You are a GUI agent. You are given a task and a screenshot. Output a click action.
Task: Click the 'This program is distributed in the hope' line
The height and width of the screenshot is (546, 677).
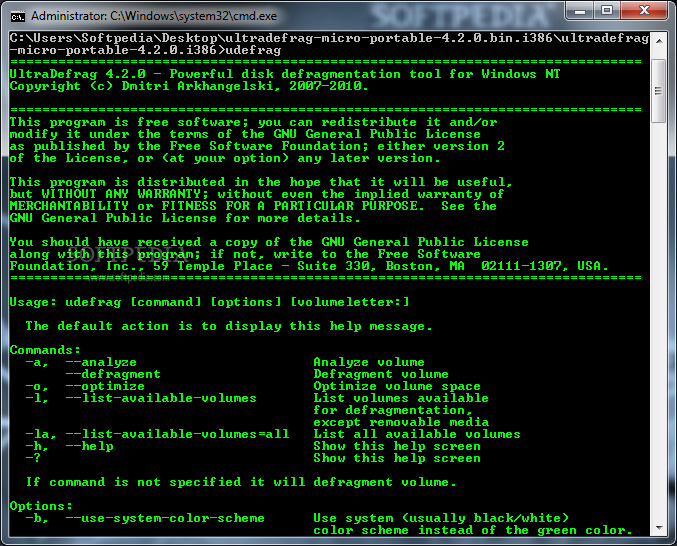tap(261, 182)
